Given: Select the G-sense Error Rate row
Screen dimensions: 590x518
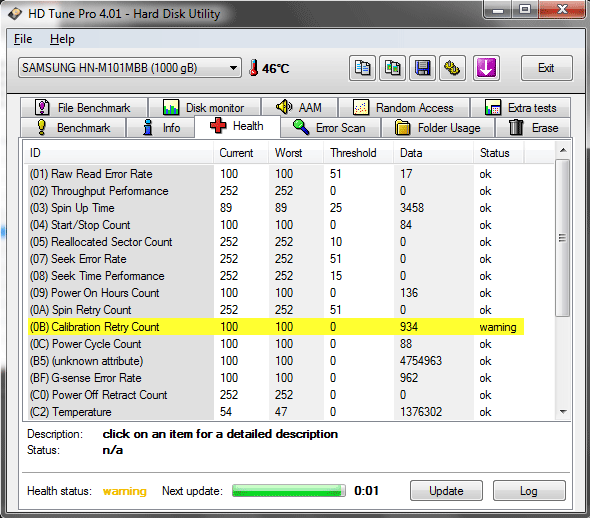Looking at the screenshot, I should pos(276,378).
